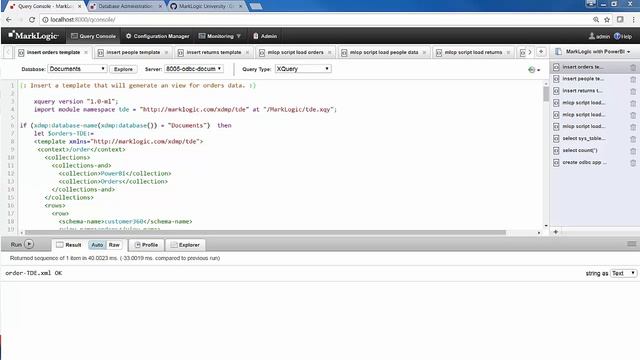Go back in browser history

tap(9, 20)
